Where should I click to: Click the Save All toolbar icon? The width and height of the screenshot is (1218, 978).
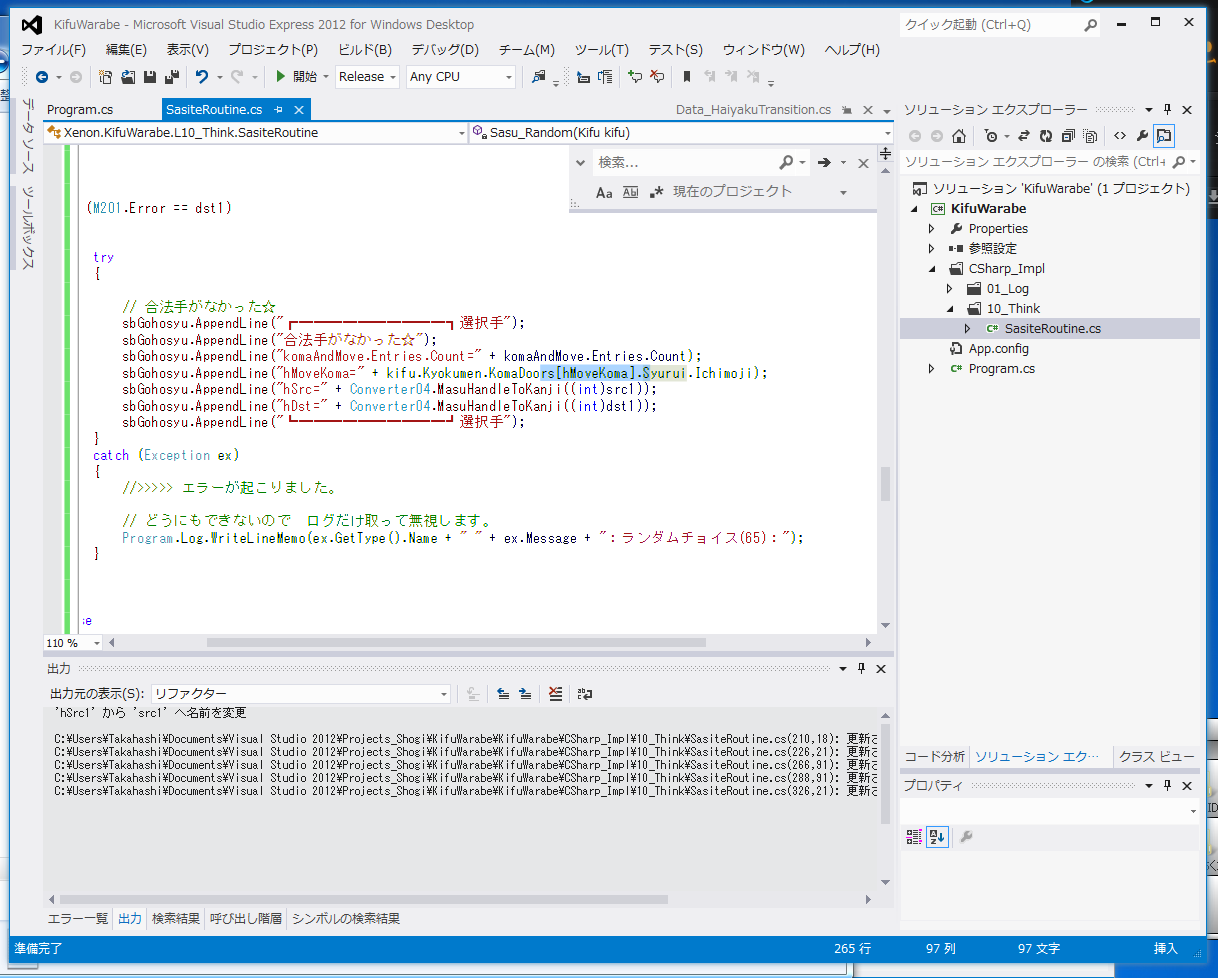point(171,77)
